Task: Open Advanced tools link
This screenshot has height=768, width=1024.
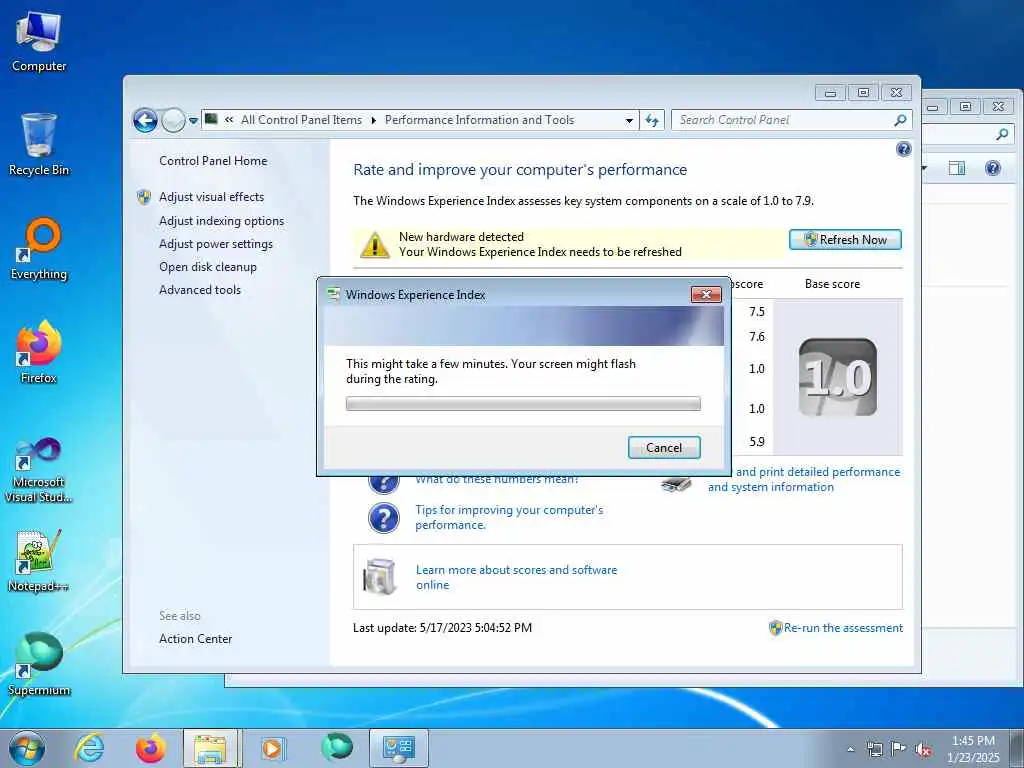Action: [x=200, y=289]
